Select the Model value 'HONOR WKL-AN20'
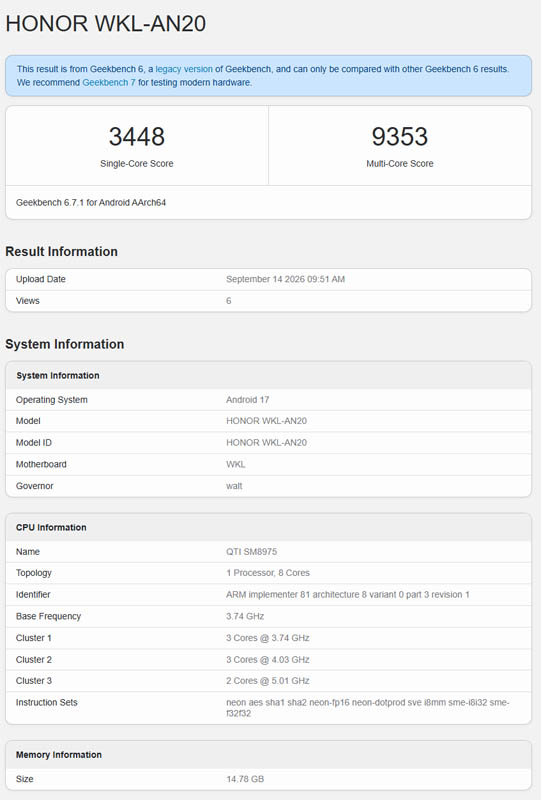The height and width of the screenshot is (800, 541). coord(266,421)
